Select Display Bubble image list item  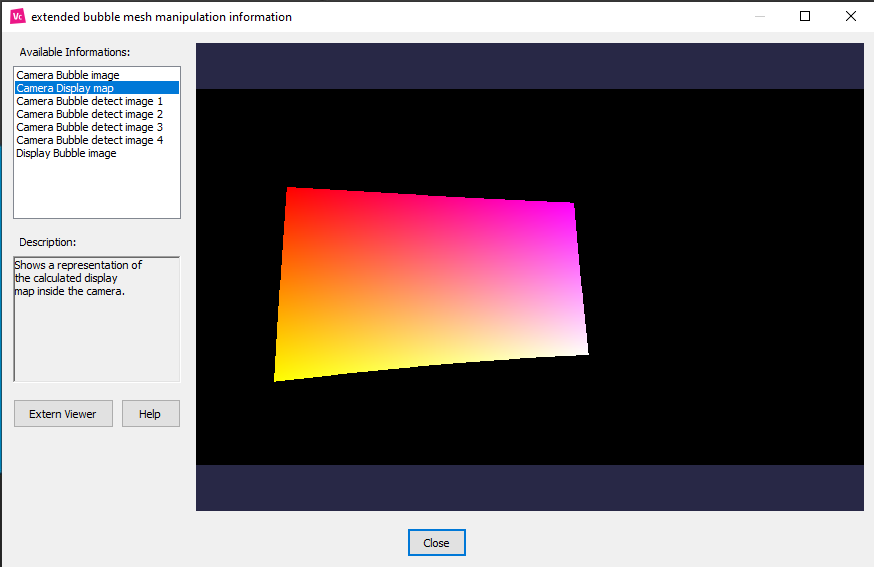point(66,153)
